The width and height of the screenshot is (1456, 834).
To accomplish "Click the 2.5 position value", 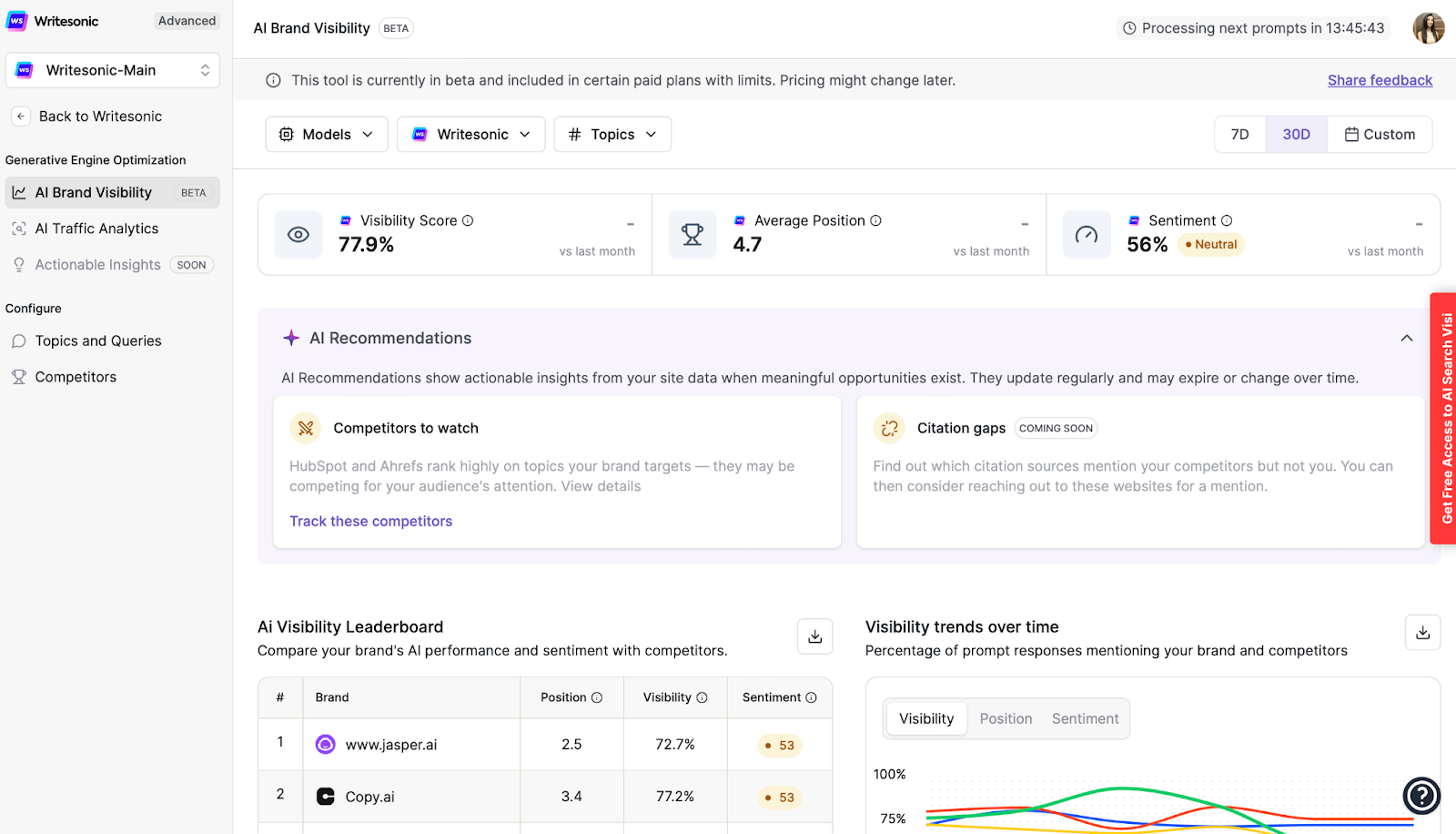I will pos(571,745).
